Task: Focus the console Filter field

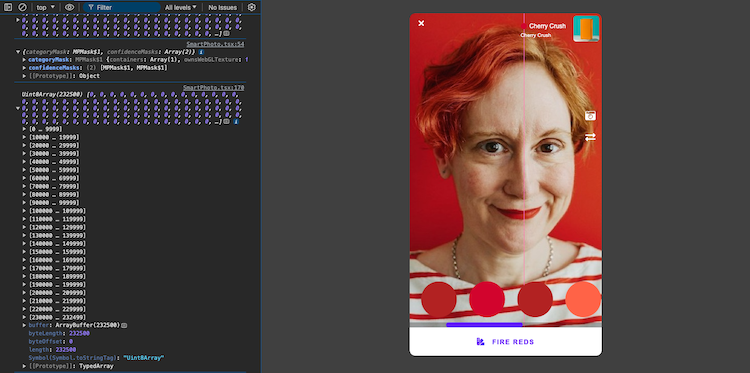Action: 122,7
